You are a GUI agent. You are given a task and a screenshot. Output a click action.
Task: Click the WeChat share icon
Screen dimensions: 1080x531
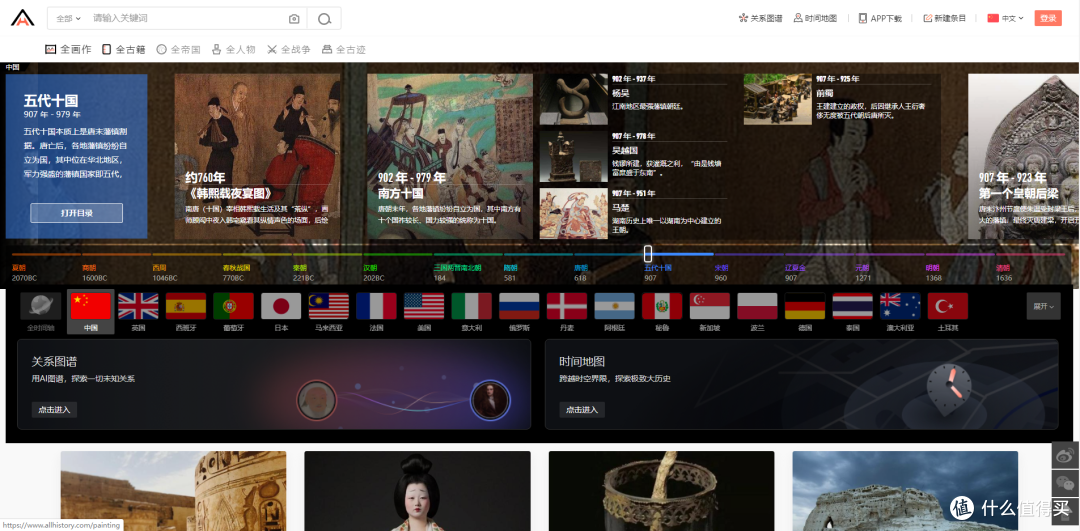tap(1065, 482)
